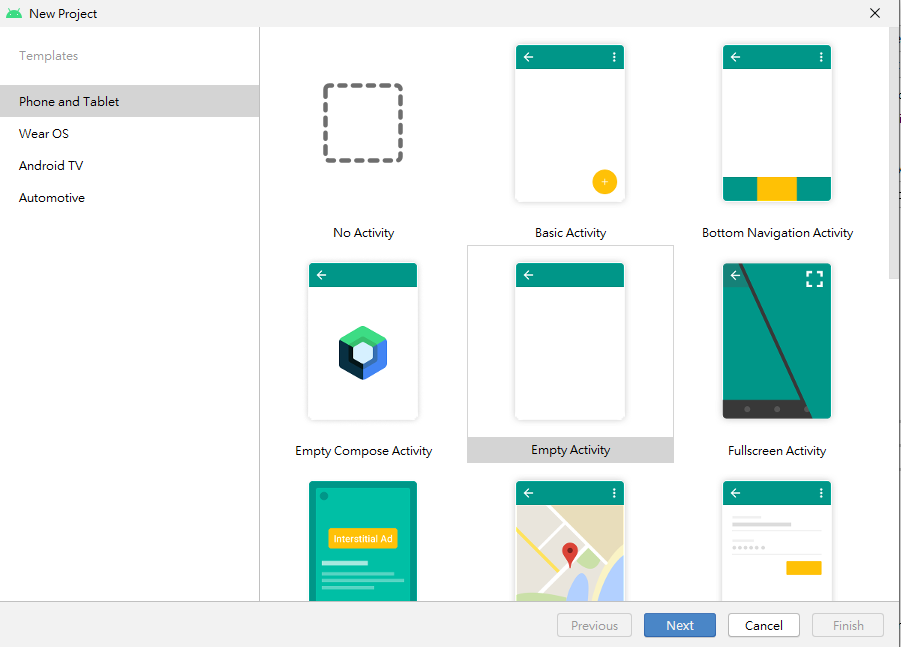Image resolution: width=901 pixels, height=647 pixels.
Task: Click the 'Bottom Navigation Activity' label
Action: click(x=777, y=233)
